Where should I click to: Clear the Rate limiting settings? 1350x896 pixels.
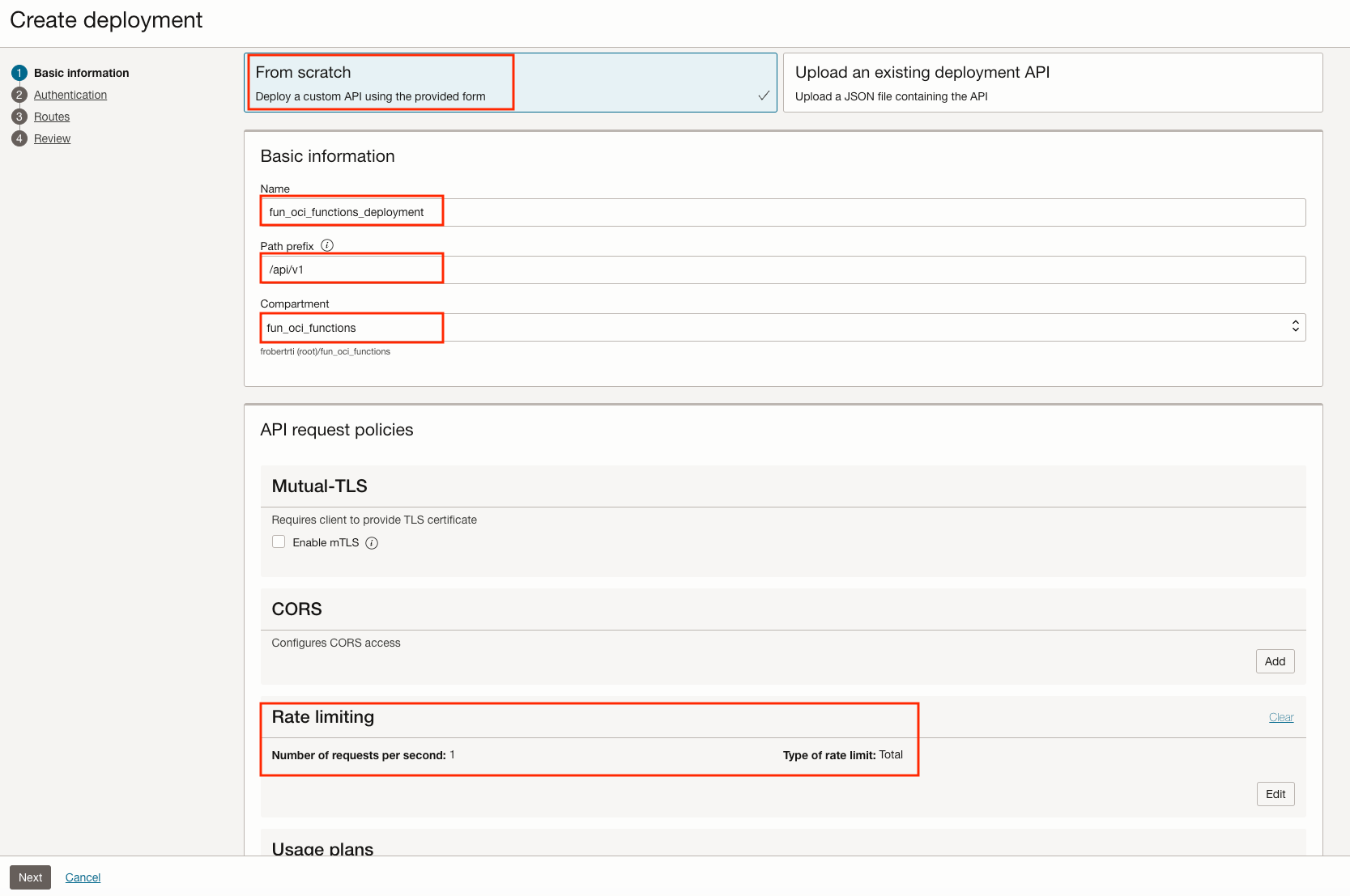1280,717
